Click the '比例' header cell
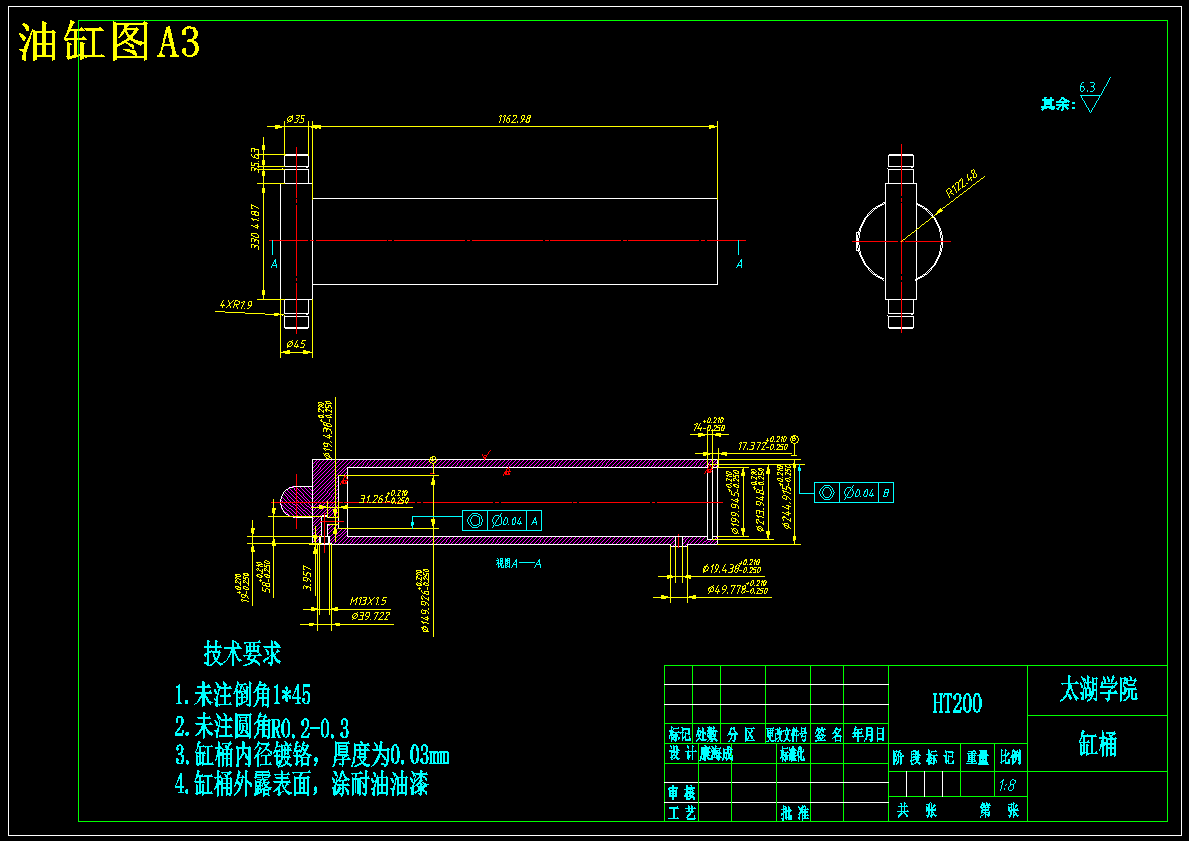 tap(1010, 758)
